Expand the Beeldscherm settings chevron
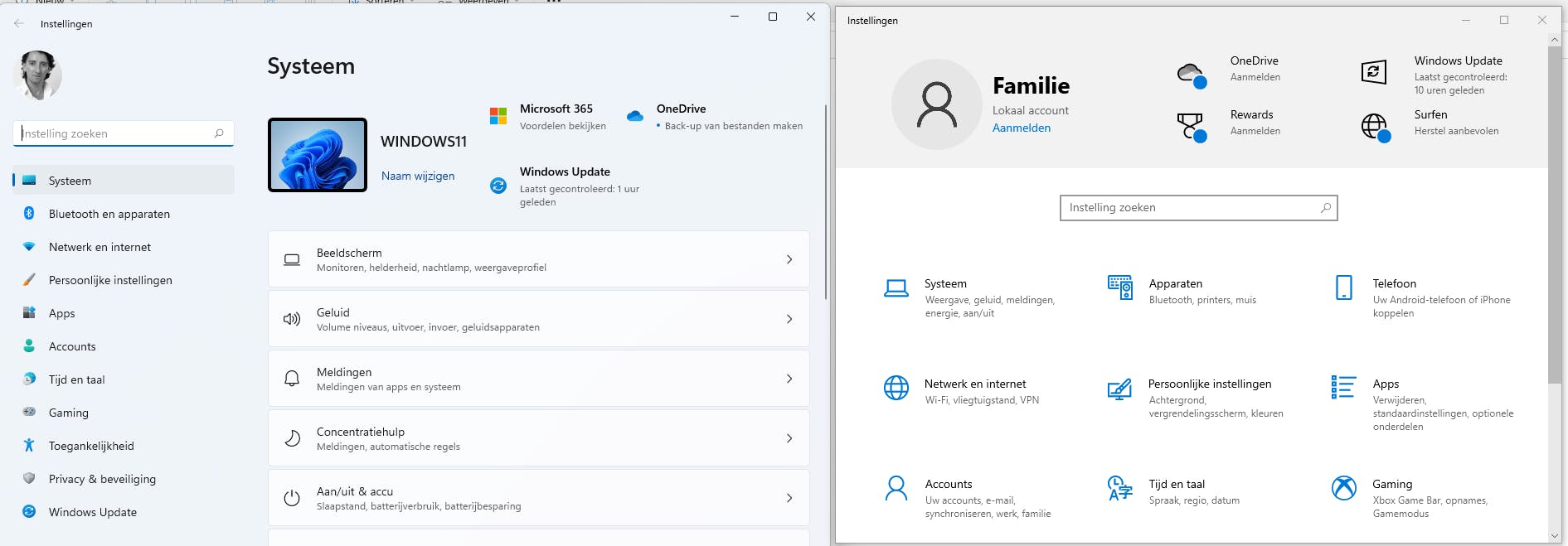The width and height of the screenshot is (1568, 546). [789, 259]
